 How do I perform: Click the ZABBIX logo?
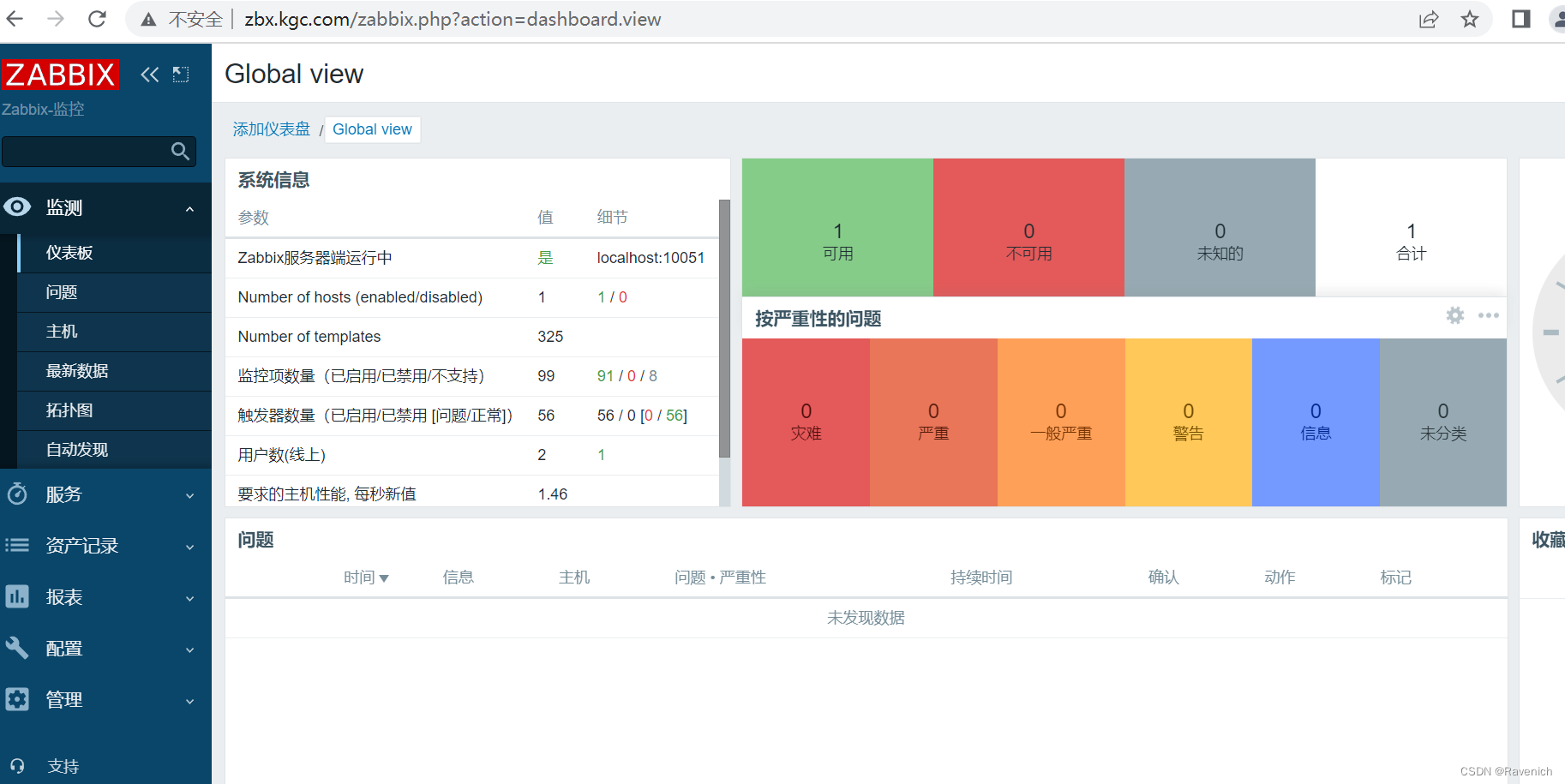coord(60,75)
